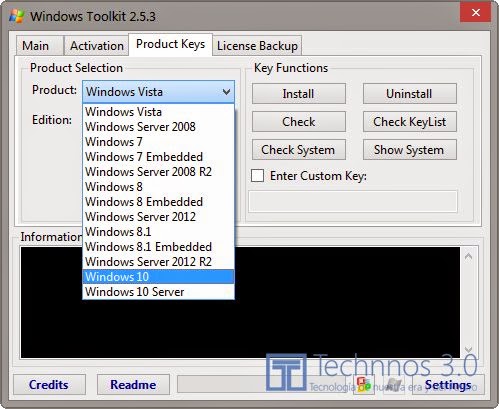Screen dimensions: 499x409
Task: Click the Check KeyList button
Action: [x=410, y=122]
